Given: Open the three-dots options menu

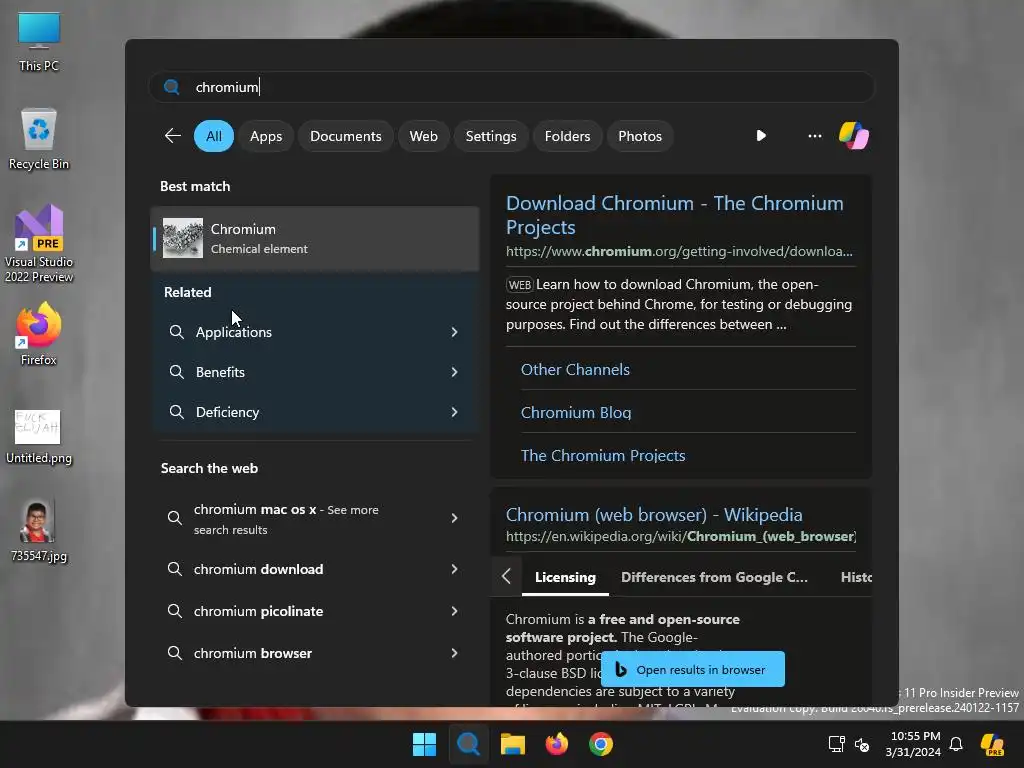Looking at the screenshot, I should [x=814, y=136].
